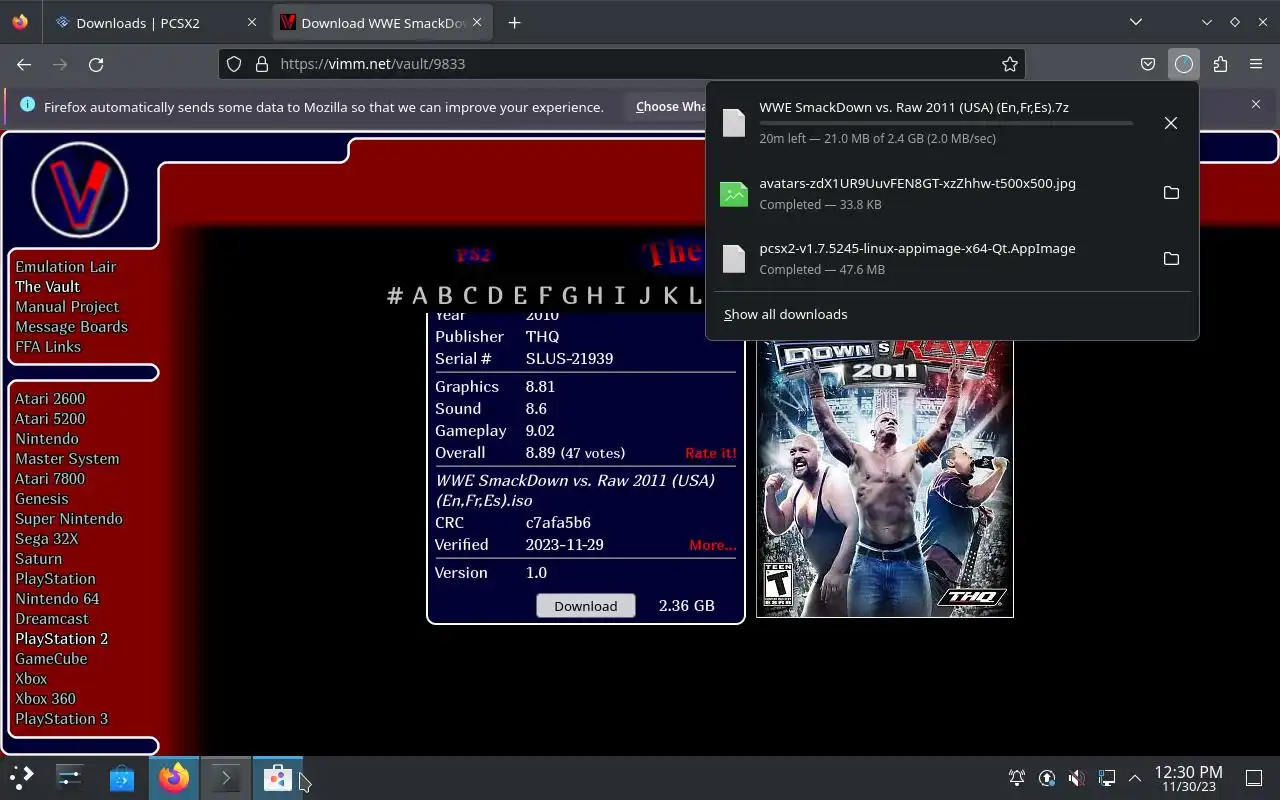Select Nintendo 64 system link

57,599
